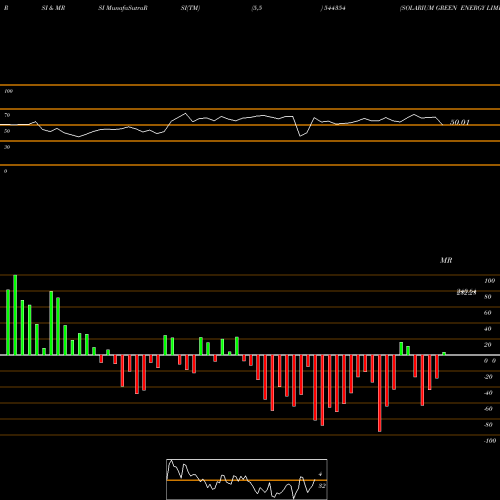Viewport: 500px width, 500px height.
Task: Click the '80' label on the MR axis
Action: pyautogui.click(x=488, y=297)
